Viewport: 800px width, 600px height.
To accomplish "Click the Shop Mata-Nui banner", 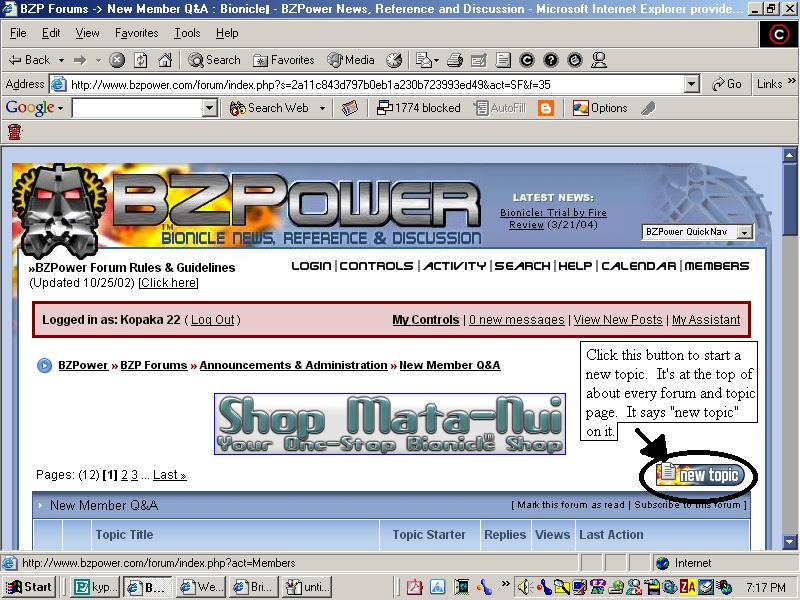I will (x=390, y=424).
